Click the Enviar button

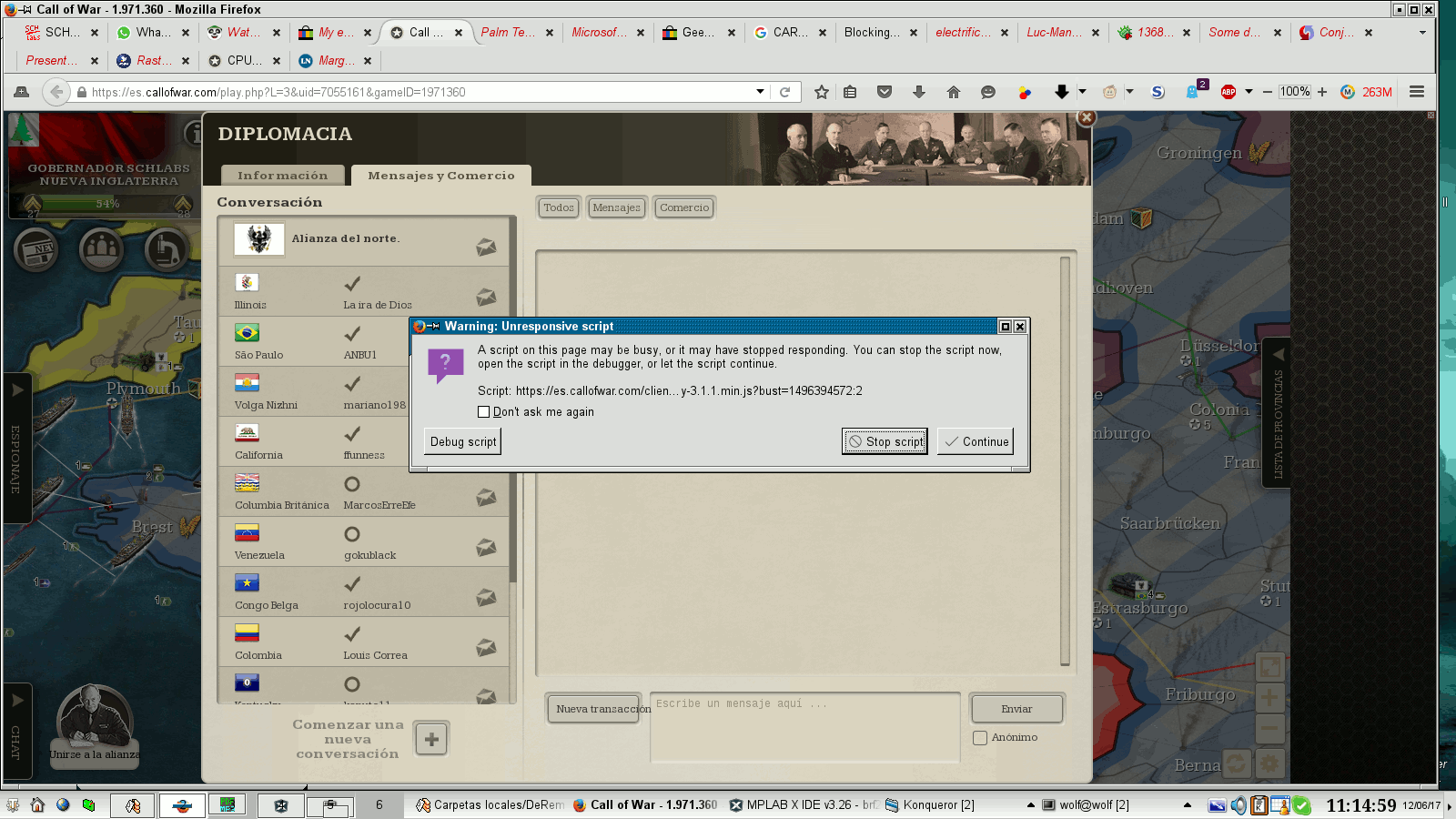[x=1016, y=709]
